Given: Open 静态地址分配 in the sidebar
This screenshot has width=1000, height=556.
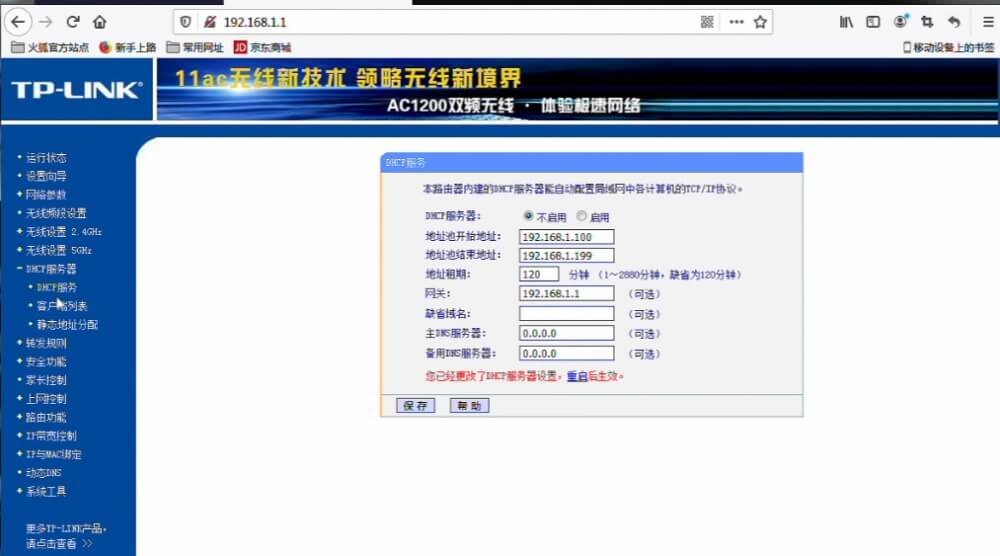Looking at the screenshot, I should click(67, 324).
